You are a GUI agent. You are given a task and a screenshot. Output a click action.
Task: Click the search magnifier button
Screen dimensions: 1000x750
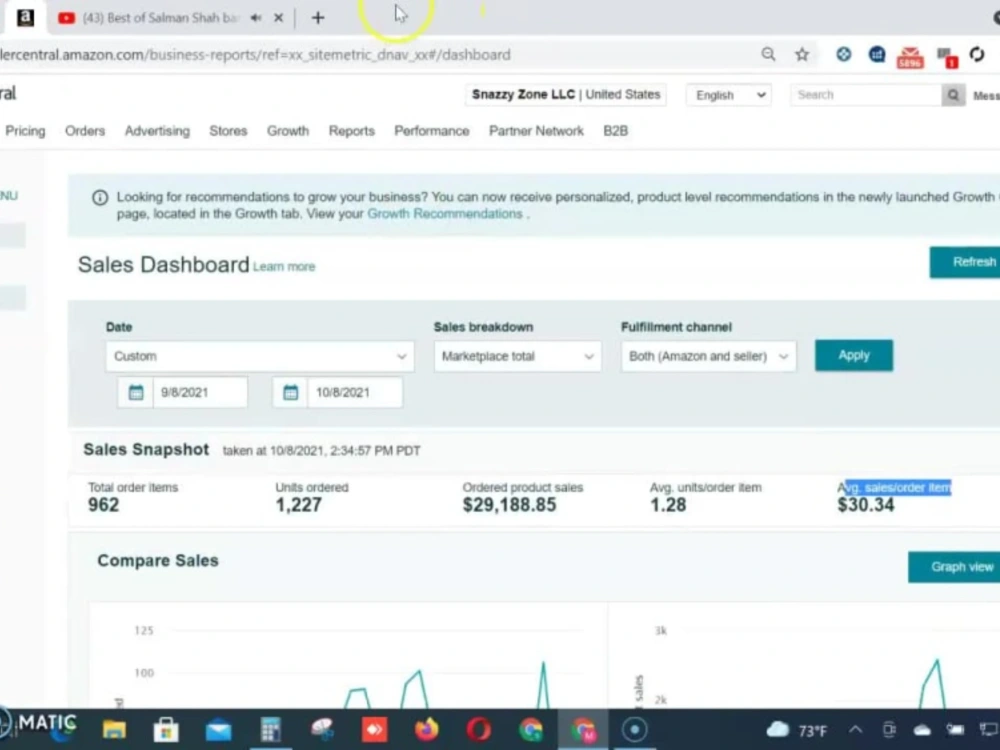click(x=953, y=95)
